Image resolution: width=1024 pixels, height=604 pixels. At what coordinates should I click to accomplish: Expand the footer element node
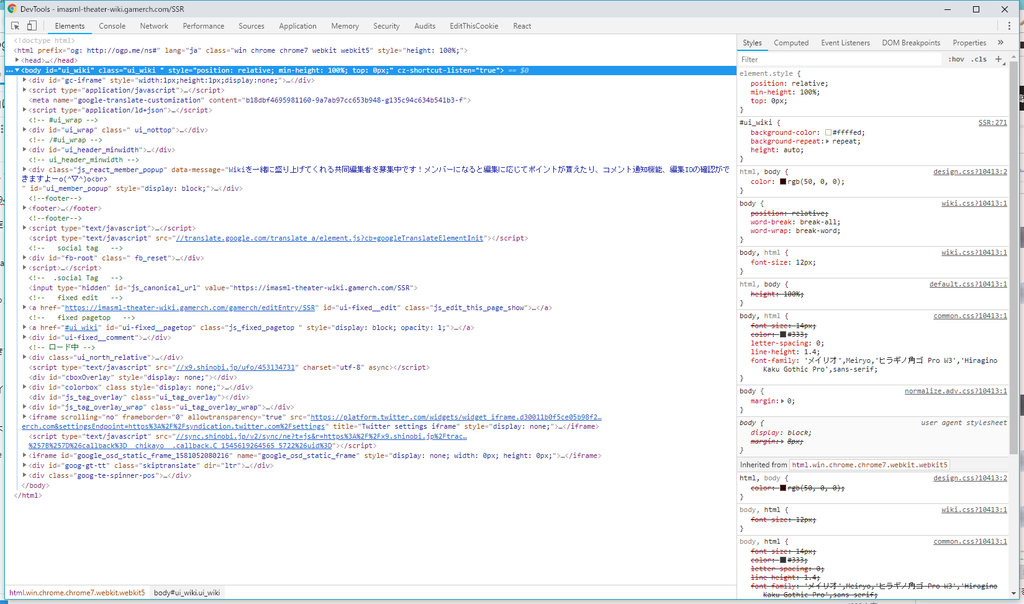point(24,208)
